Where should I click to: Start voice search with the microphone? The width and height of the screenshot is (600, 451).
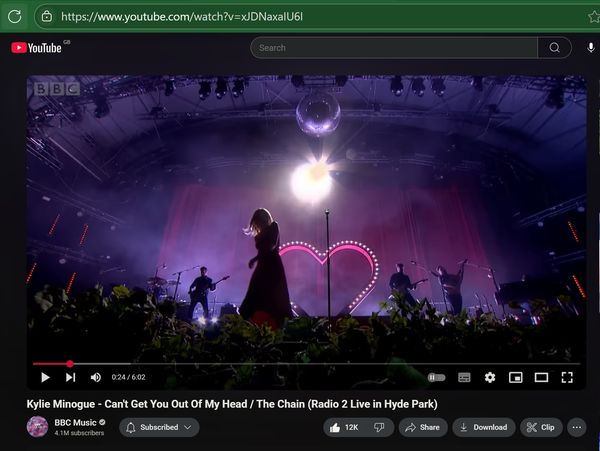pos(591,48)
